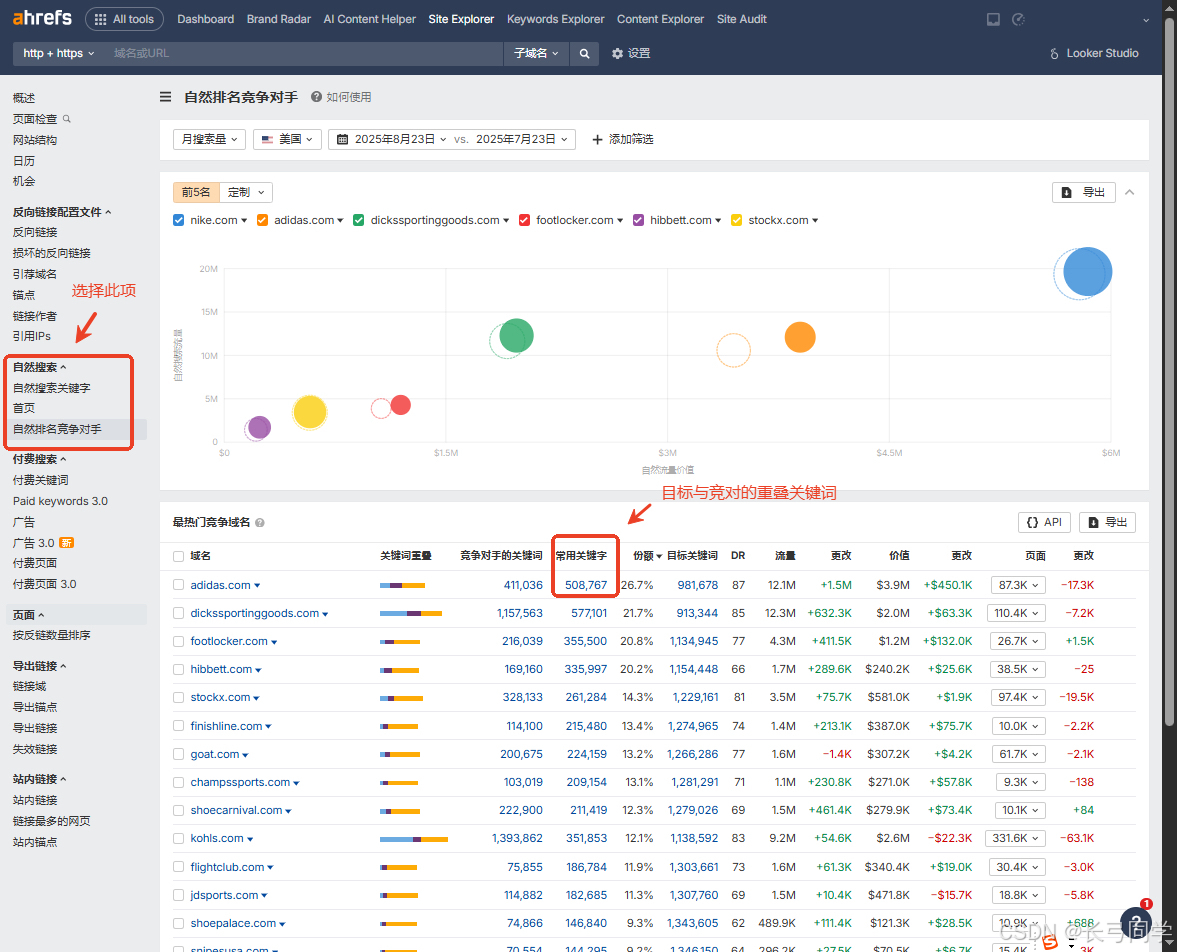Click the chart 导出 export button
The width and height of the screenshot is (1177, 952).
pyautogui.click(x=1083, y=192)
